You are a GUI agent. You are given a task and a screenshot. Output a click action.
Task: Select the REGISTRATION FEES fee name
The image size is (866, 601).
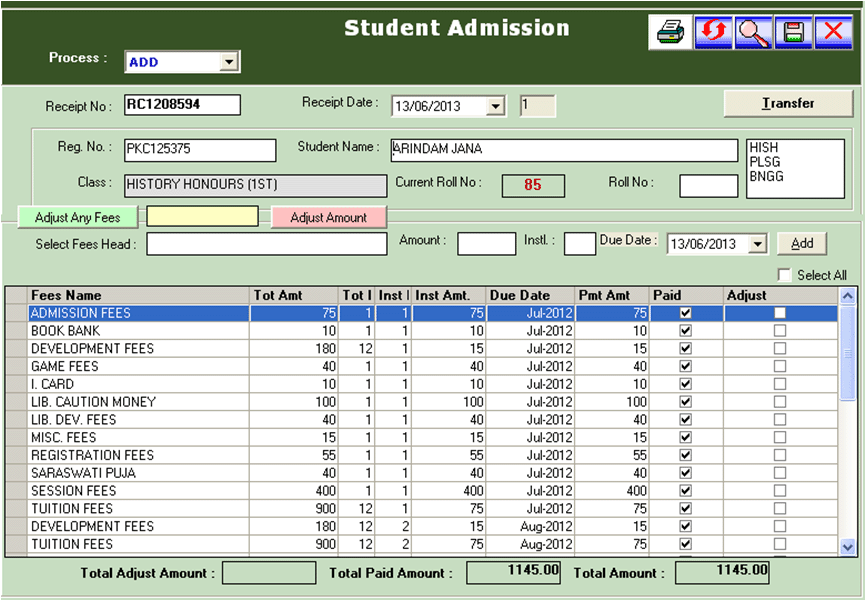(92, 455)
